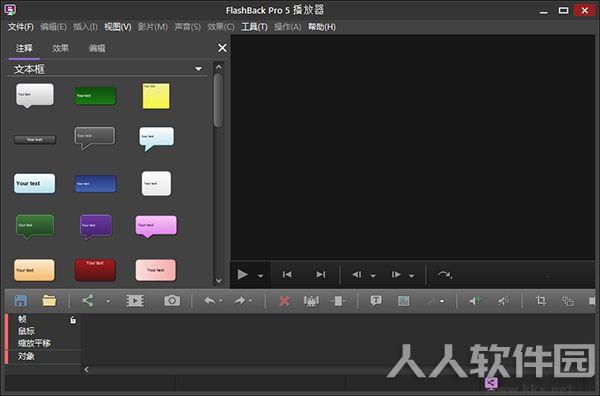600x396 pixels.
Task: Step back one frame
Action: point(357,275)
